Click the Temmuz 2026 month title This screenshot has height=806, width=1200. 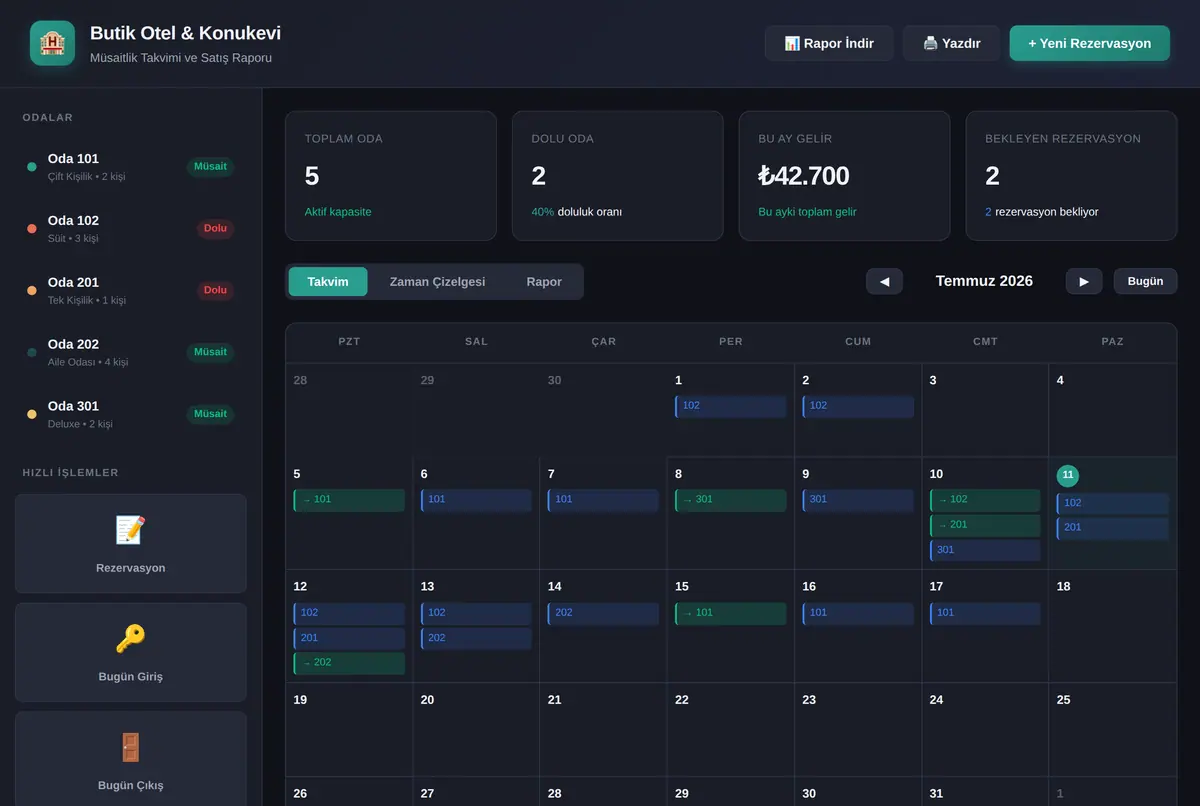(x=984, y=281)
